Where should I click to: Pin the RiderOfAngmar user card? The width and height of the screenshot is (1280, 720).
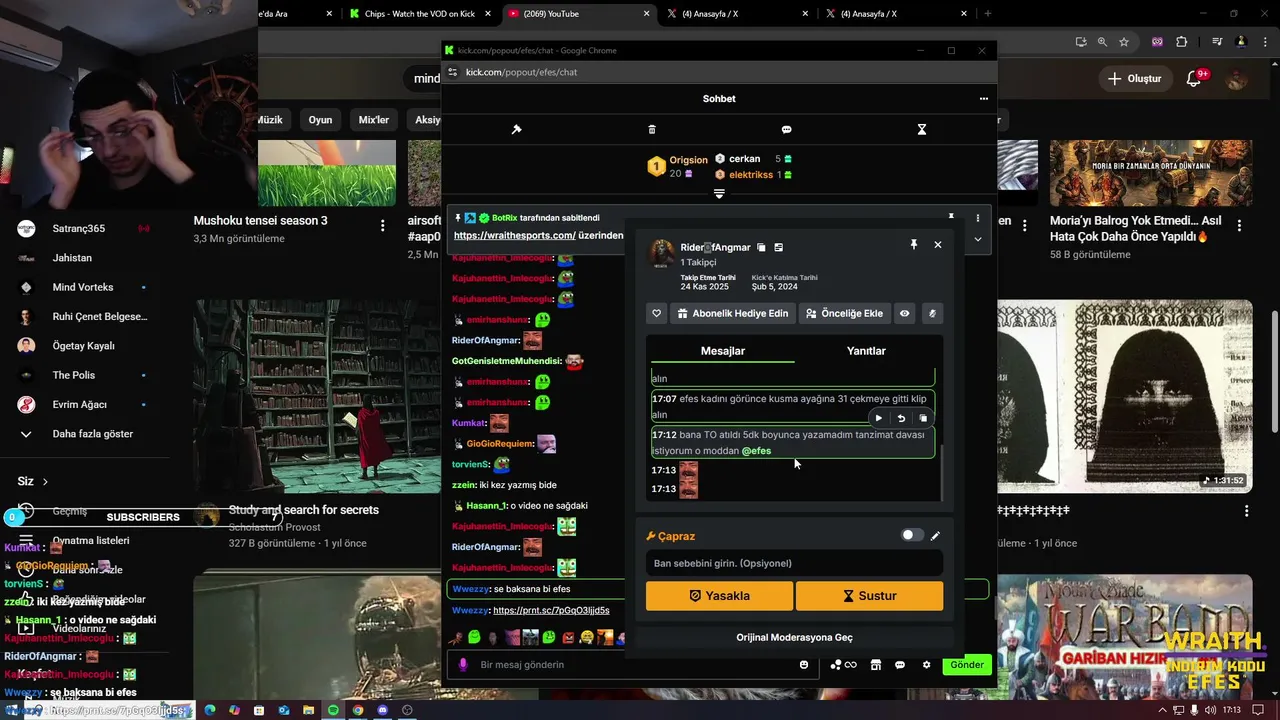pos(913,244)
